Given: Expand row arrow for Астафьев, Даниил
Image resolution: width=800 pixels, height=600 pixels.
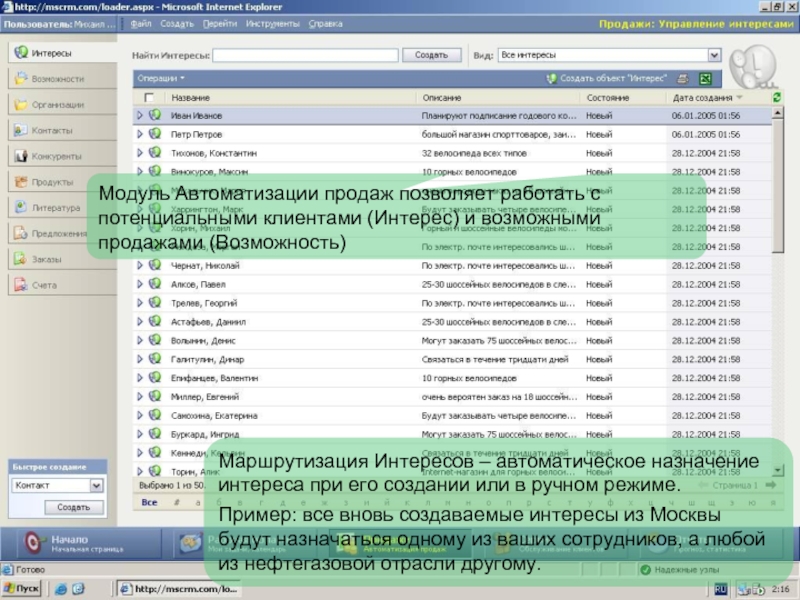Looking at the screenshot, I should (140, 322).
